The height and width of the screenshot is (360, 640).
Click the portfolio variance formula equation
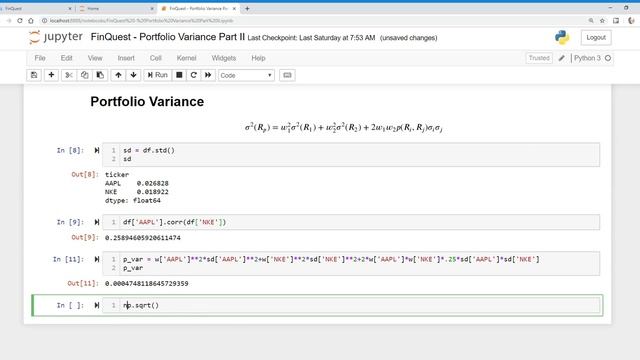[344, 128]
